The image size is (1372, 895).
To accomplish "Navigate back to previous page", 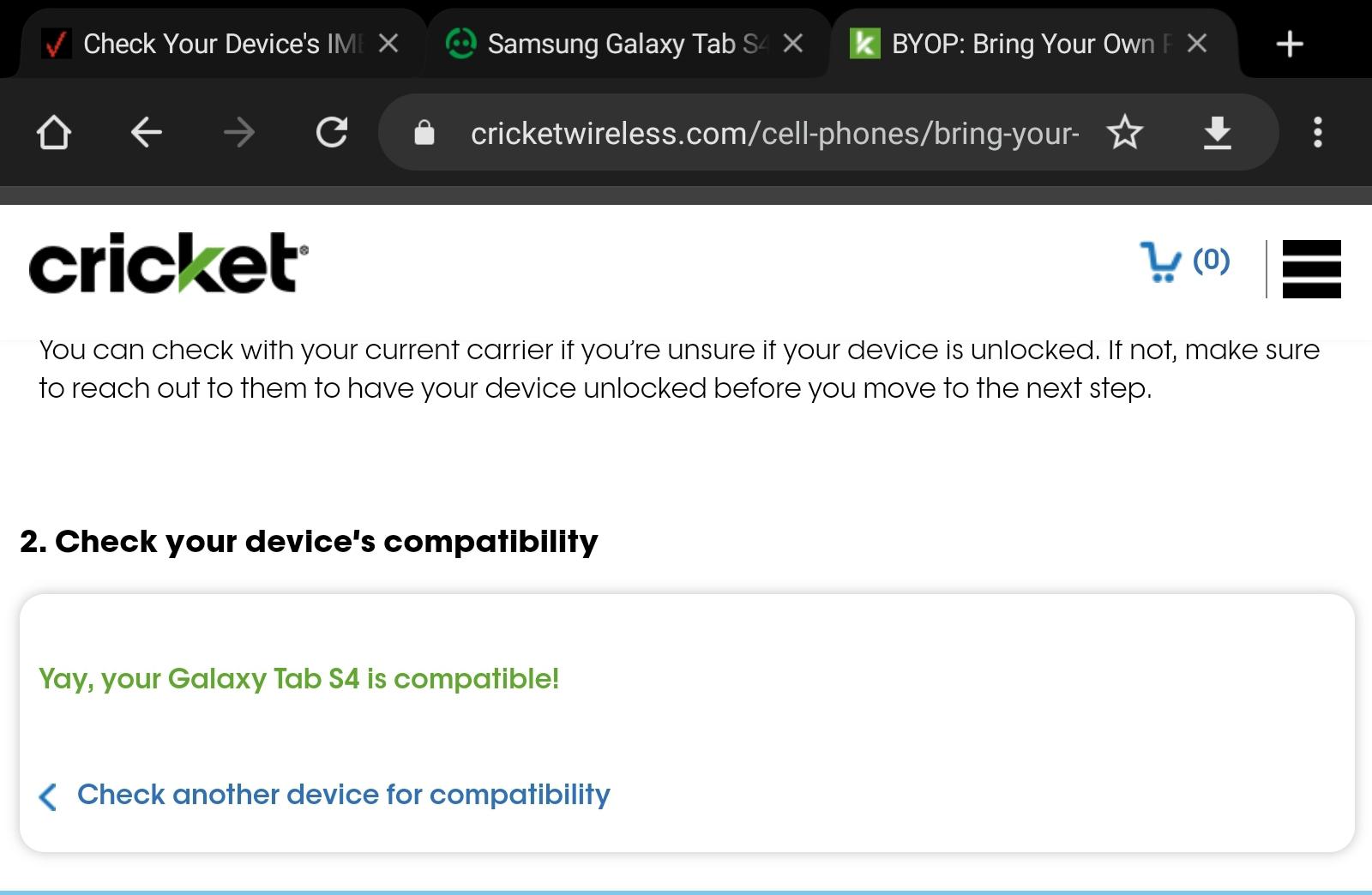I will (147, 133).
